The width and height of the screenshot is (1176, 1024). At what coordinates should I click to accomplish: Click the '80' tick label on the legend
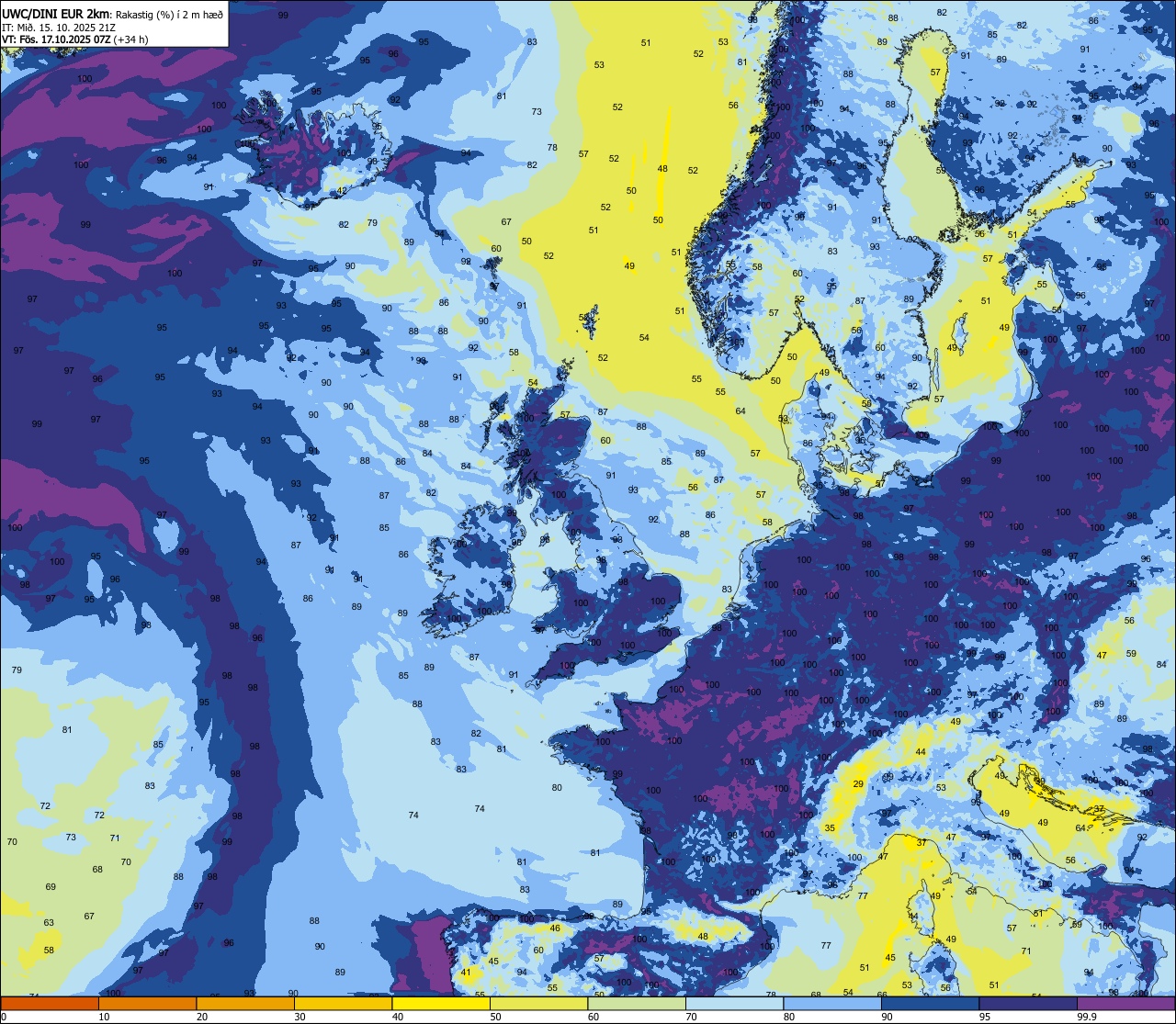pos(789,1017)
